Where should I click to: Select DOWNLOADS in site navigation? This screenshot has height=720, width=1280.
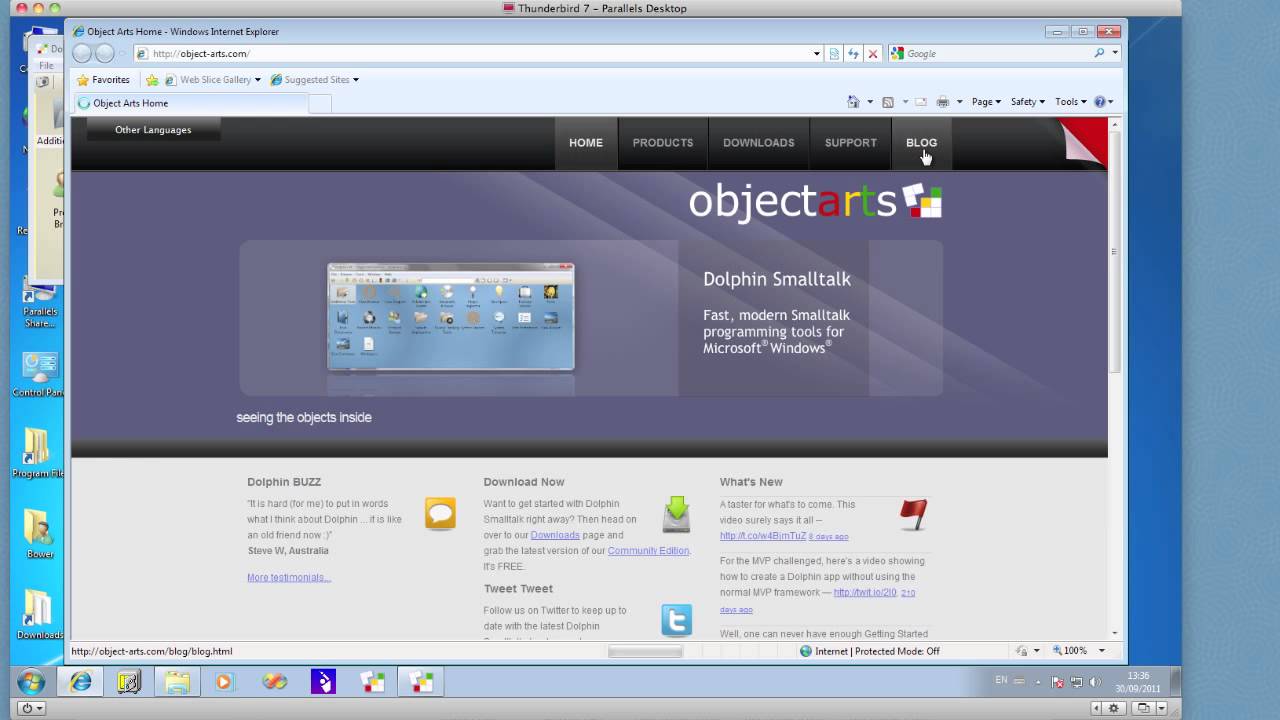tap(759, 143)
